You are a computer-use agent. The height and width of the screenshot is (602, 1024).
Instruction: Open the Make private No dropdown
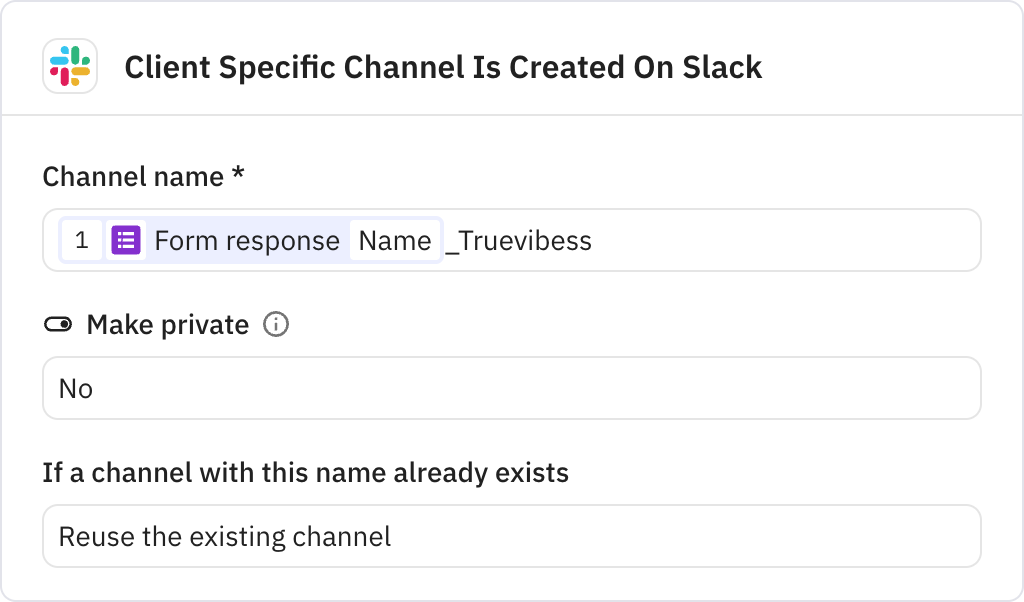click(512, 388)
